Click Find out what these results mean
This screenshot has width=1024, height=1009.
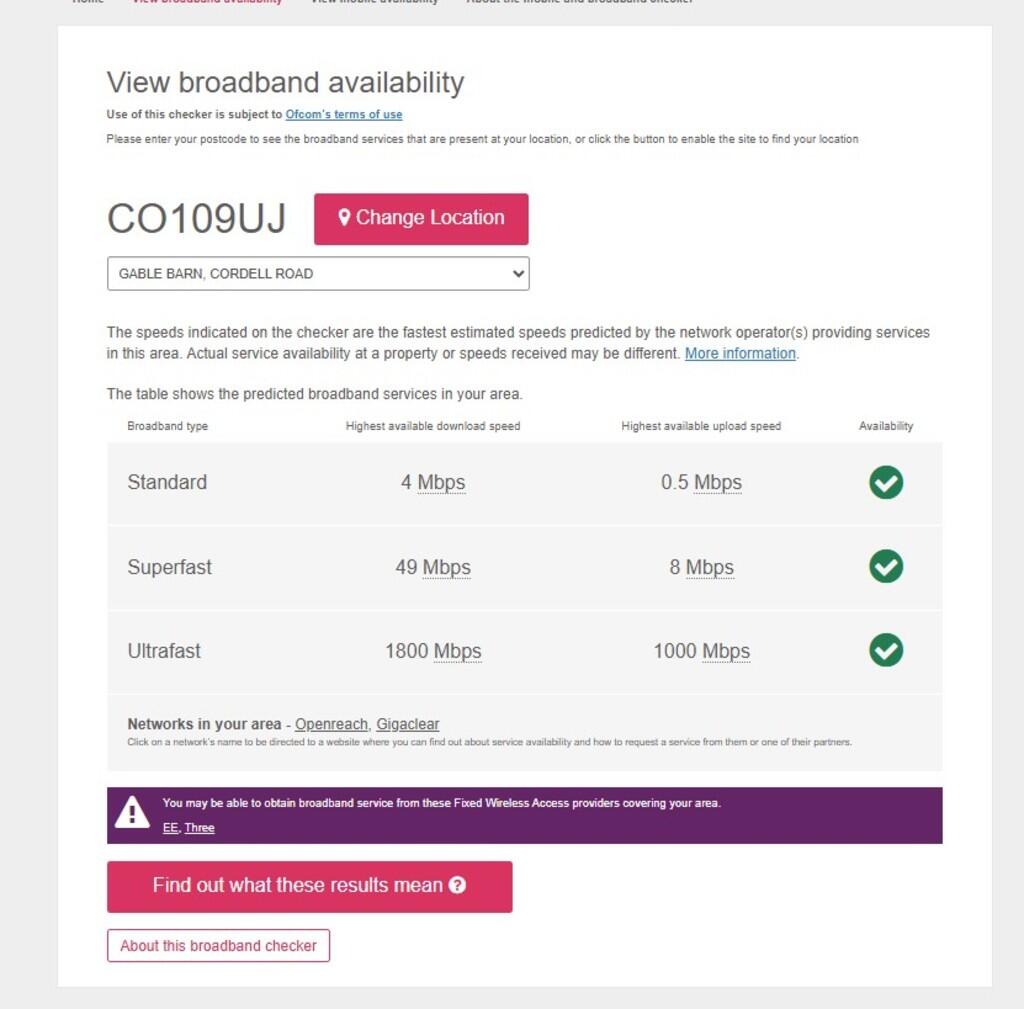pos(309,886)
